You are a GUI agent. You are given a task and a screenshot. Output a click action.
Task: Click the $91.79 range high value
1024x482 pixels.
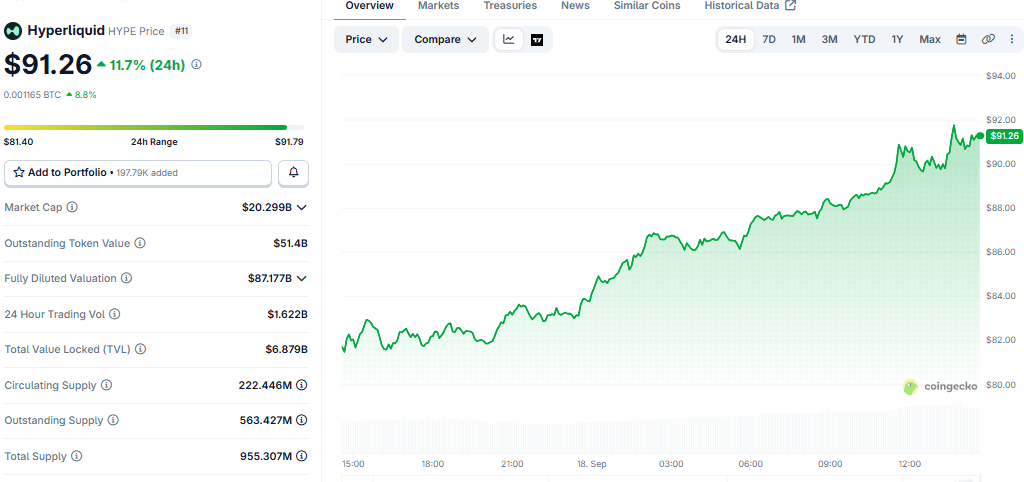[289, 142]
